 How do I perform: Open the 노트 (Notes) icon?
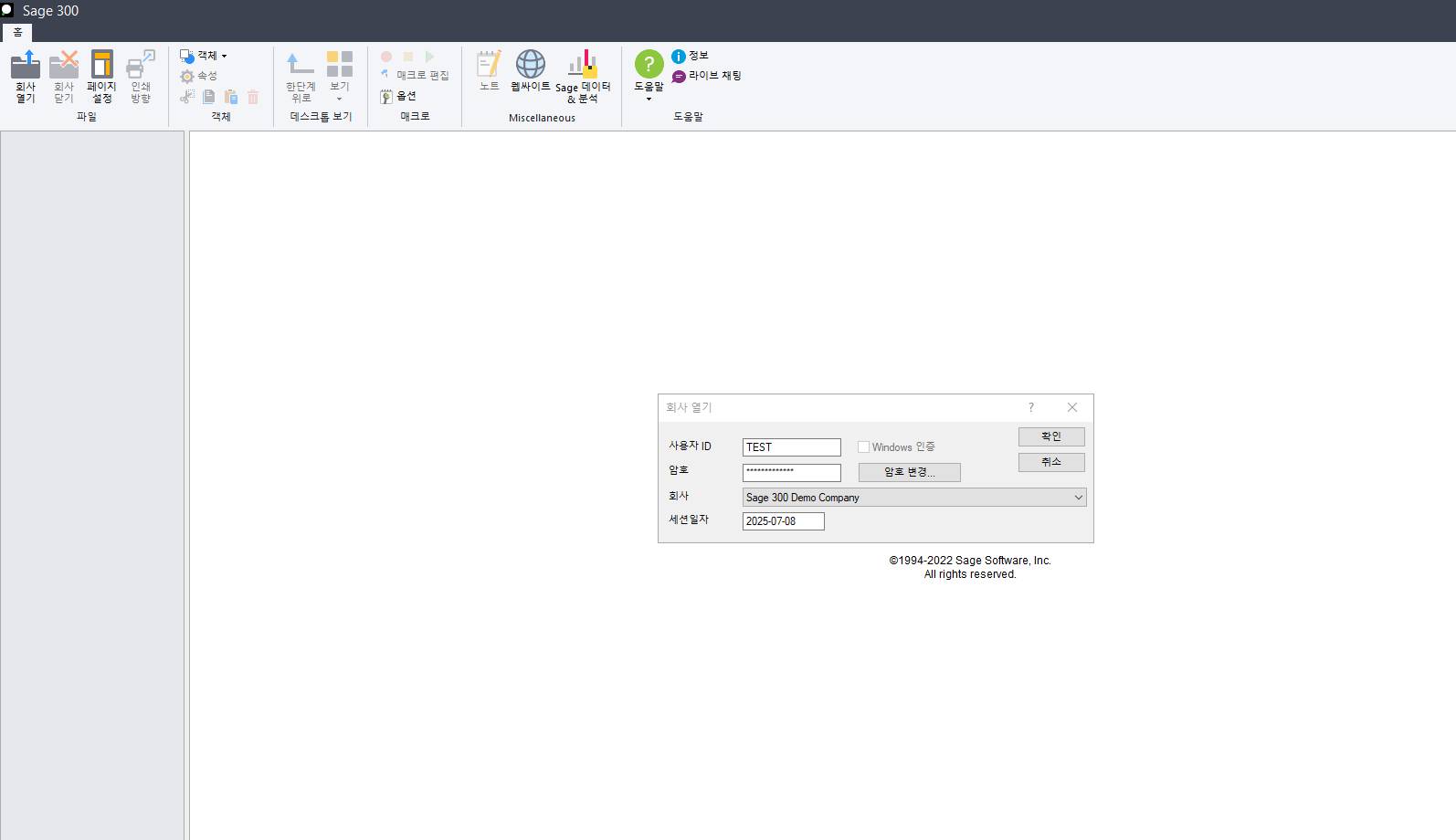click(x=490, y=71)
